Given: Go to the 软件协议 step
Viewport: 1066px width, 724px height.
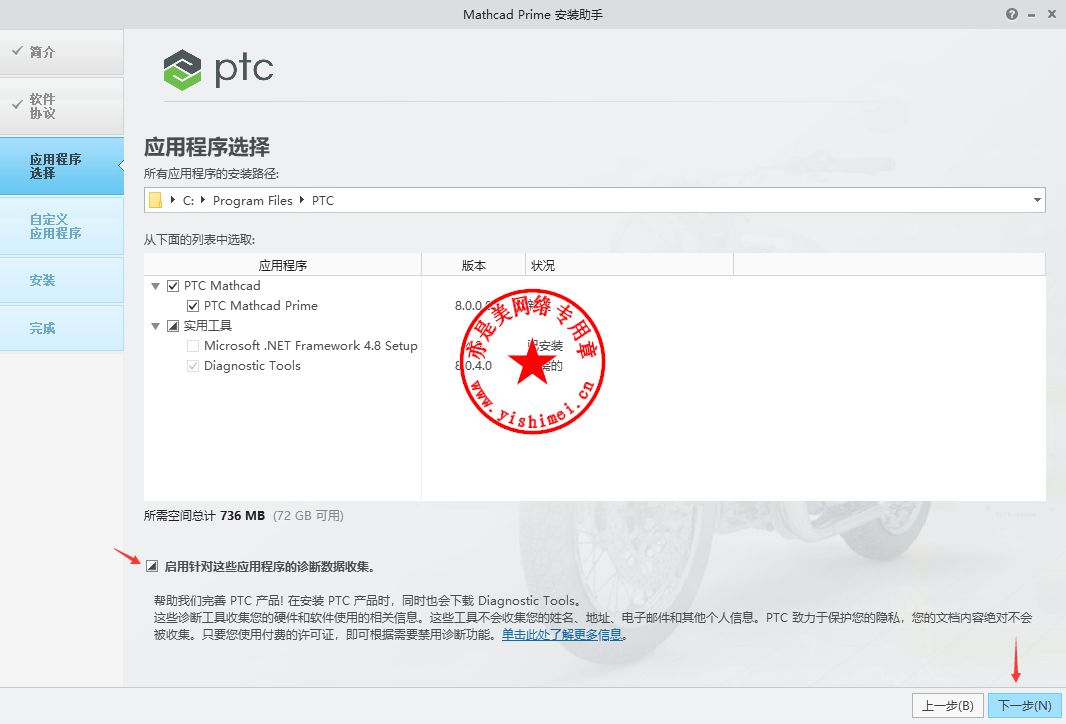Looking at the screenshot, I should (62, 106).
